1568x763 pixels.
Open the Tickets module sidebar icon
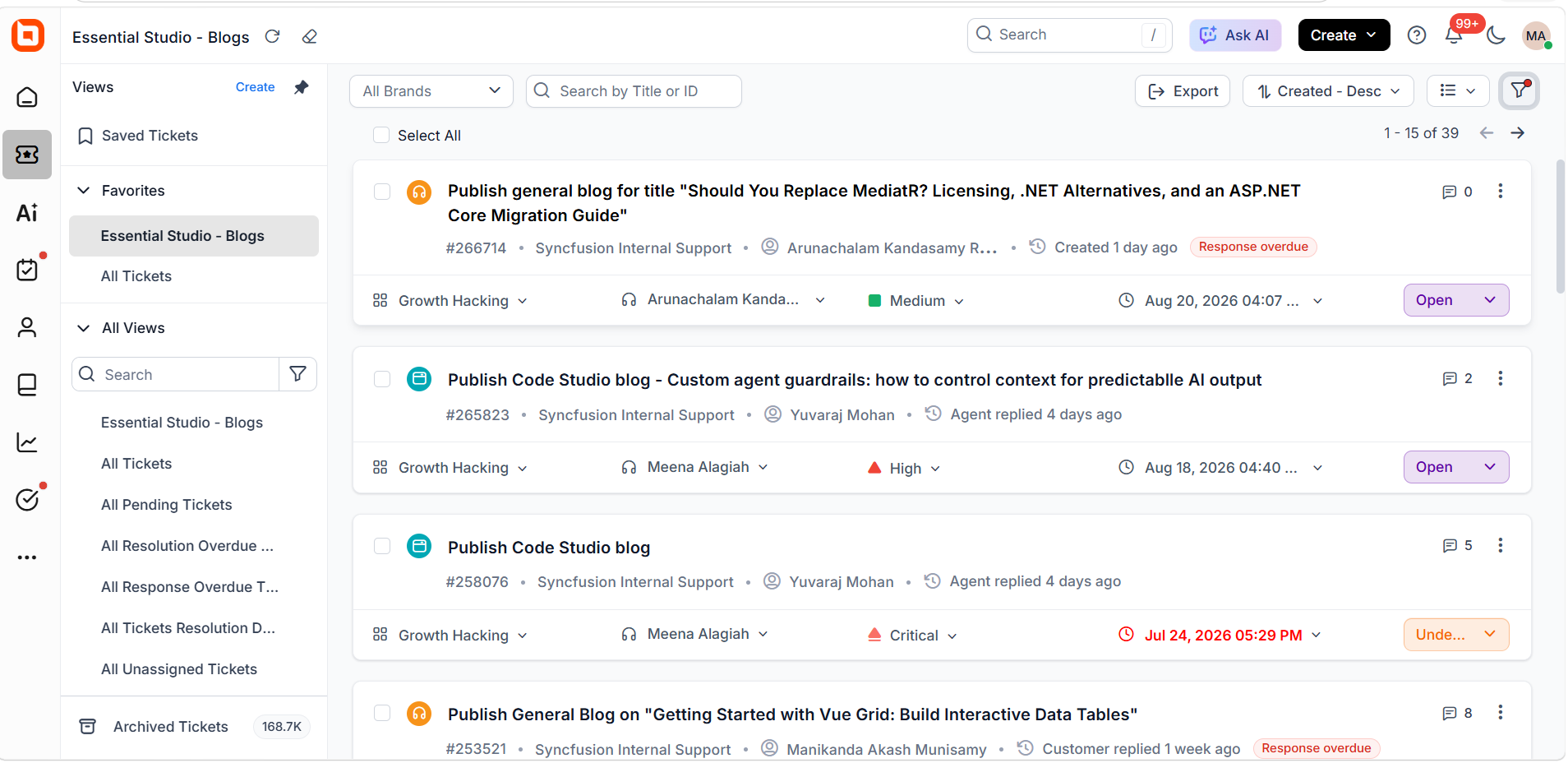[x=27, y=155]
